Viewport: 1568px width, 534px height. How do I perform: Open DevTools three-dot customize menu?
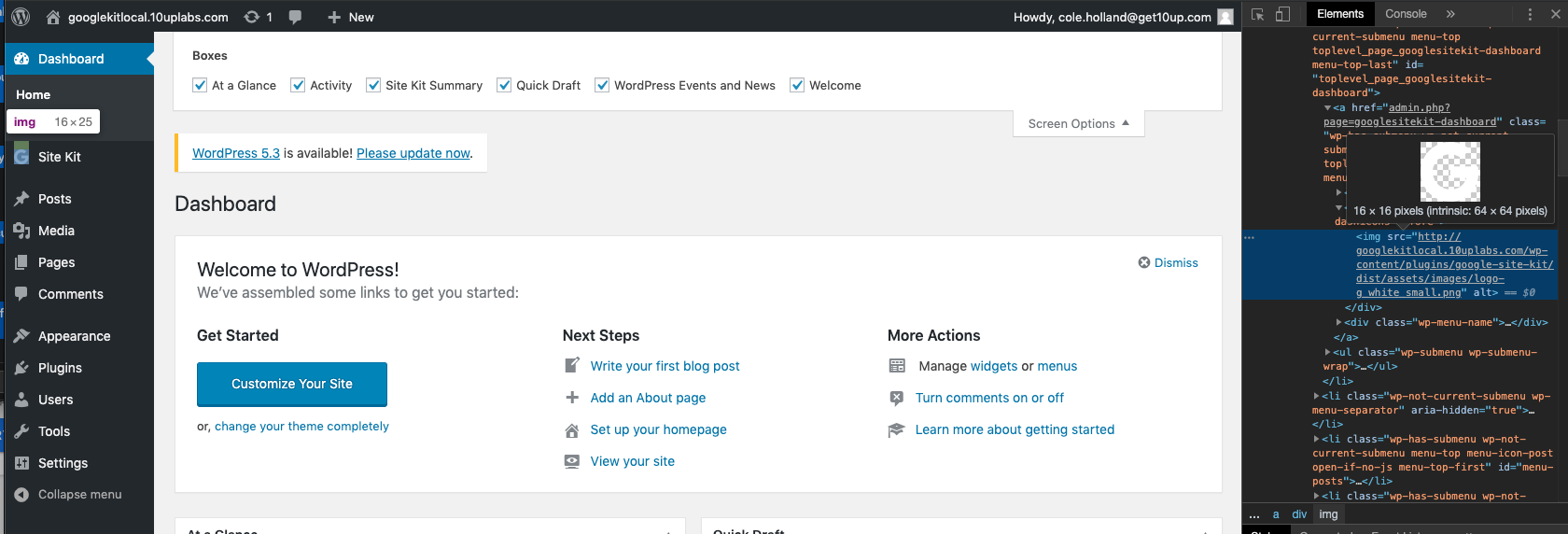click(x=1530, y=14)
